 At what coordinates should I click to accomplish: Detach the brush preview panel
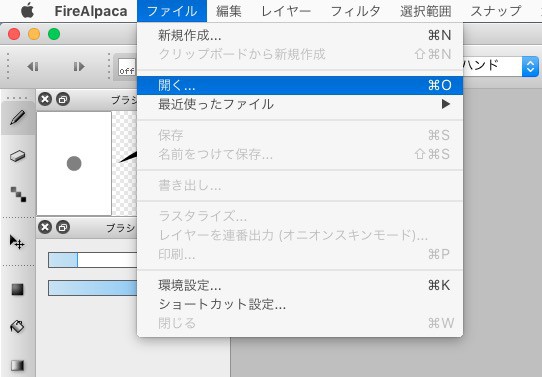63,99
